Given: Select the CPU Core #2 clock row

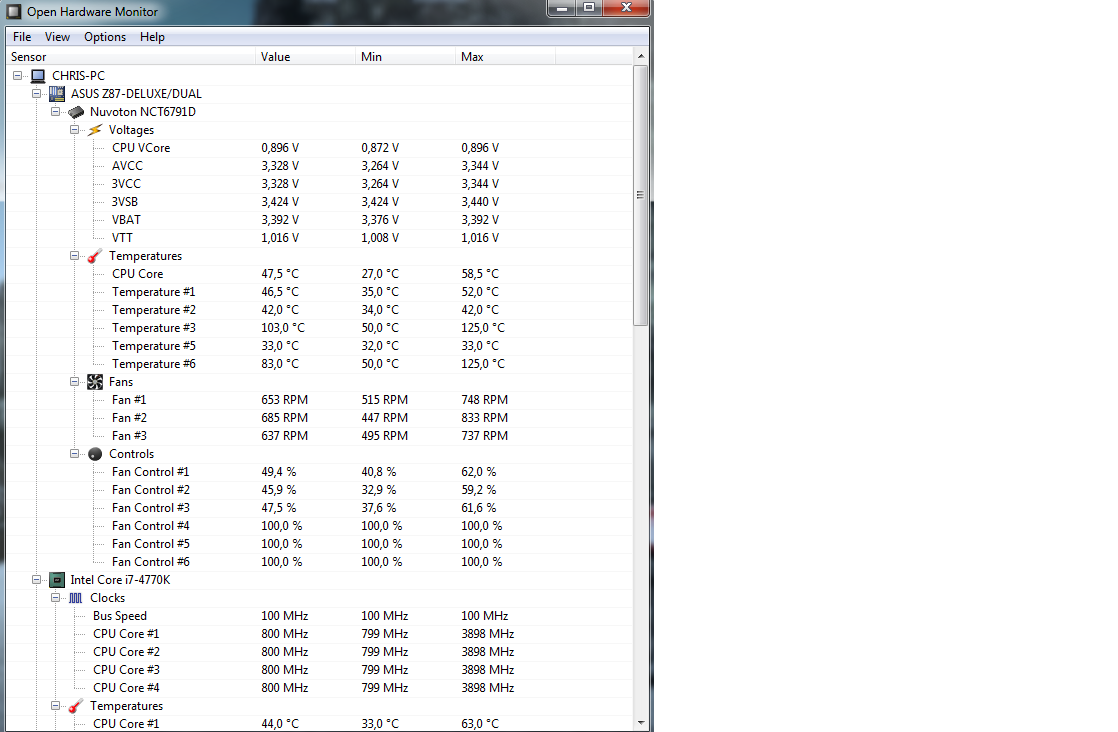Looking at the screenshot, I should point(319,652).
